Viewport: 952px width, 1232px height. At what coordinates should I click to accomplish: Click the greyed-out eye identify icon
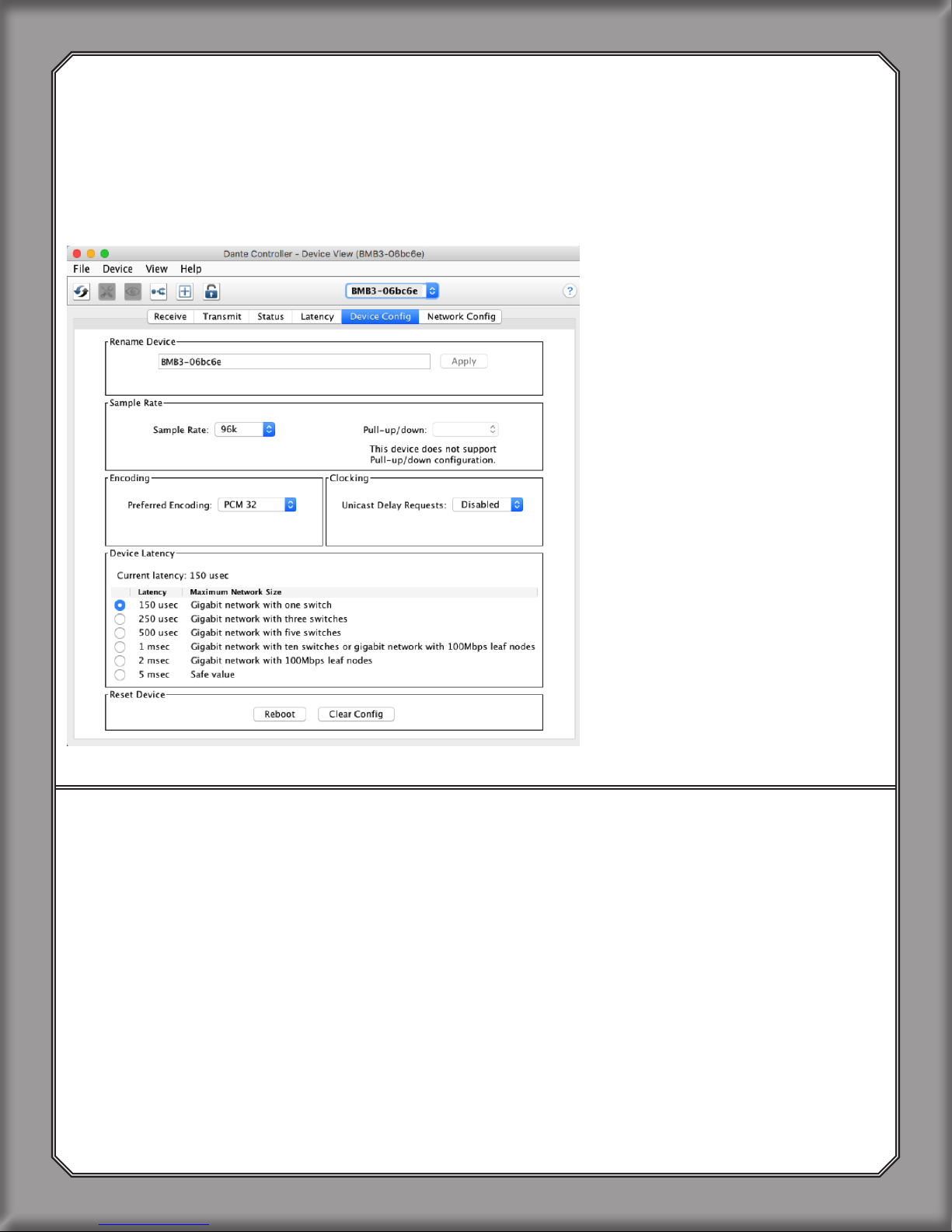pyautogui.click(x=133, y=291)
